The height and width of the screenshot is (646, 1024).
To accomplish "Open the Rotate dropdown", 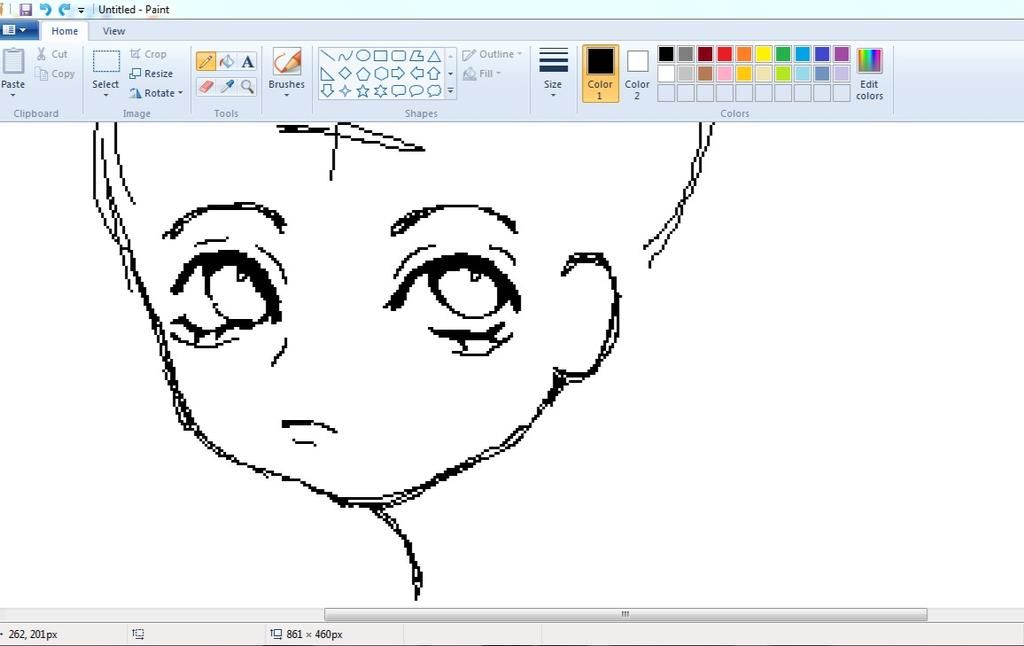I will coord(156,93).
